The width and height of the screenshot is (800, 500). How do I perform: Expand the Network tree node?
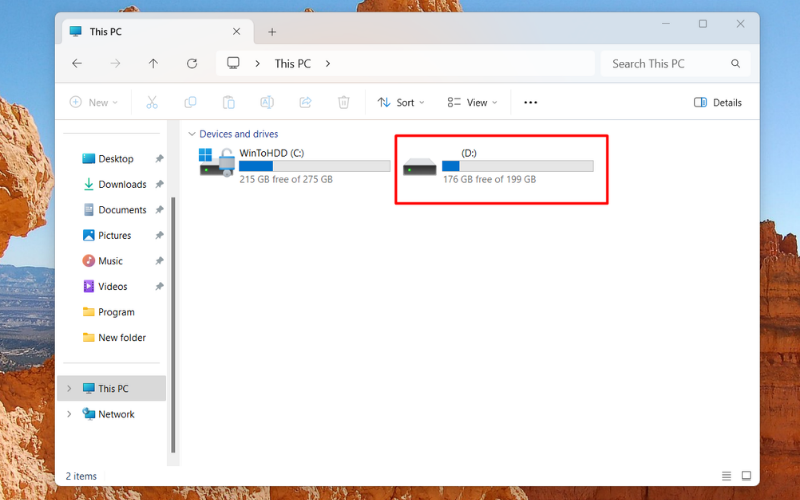point(69,414)
